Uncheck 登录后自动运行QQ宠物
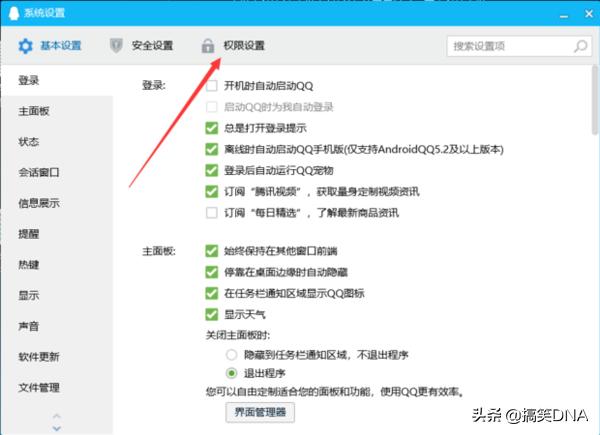The width and height of the screenshot is (600, 435). coord(212,170)
